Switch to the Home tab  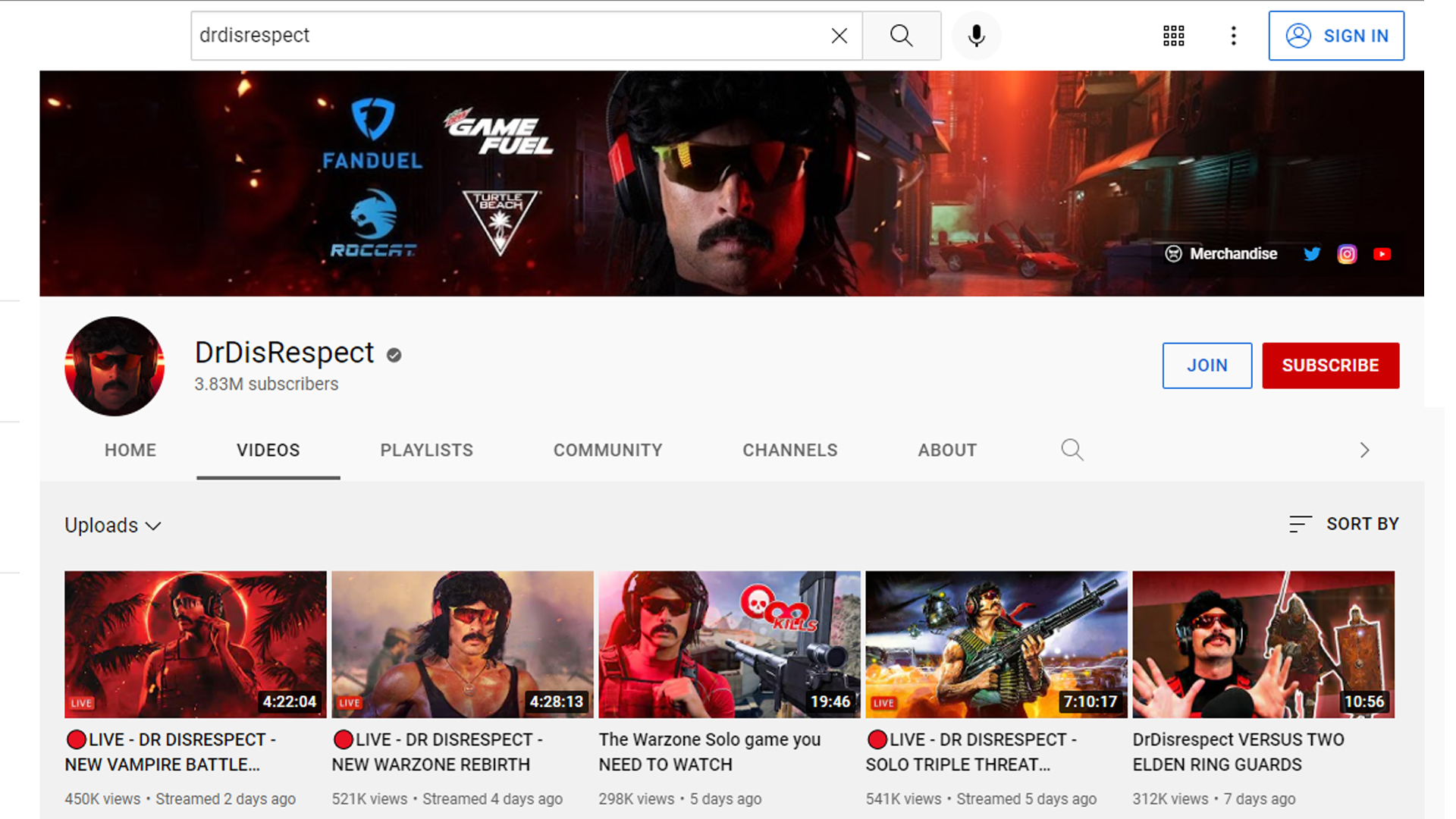130,450
